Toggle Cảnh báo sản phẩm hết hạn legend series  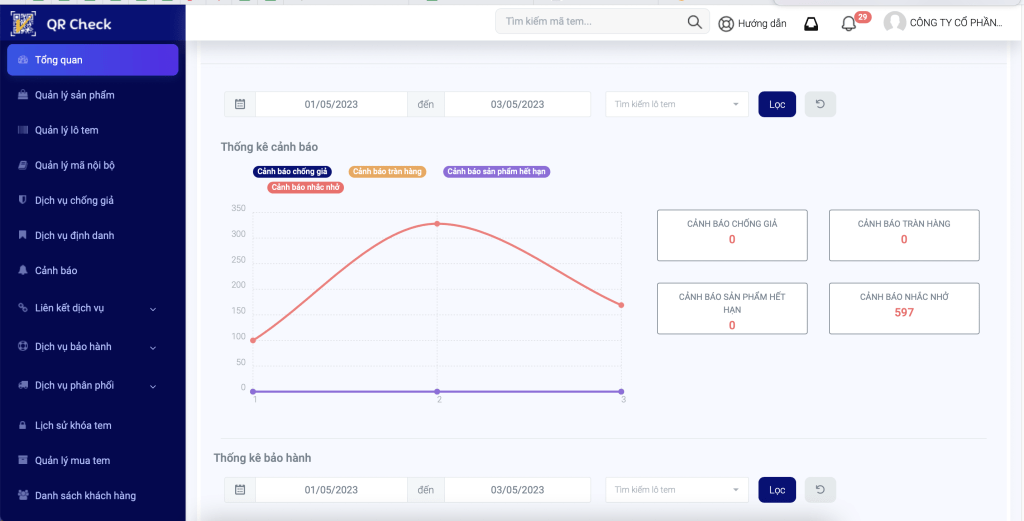coord(496,172)
